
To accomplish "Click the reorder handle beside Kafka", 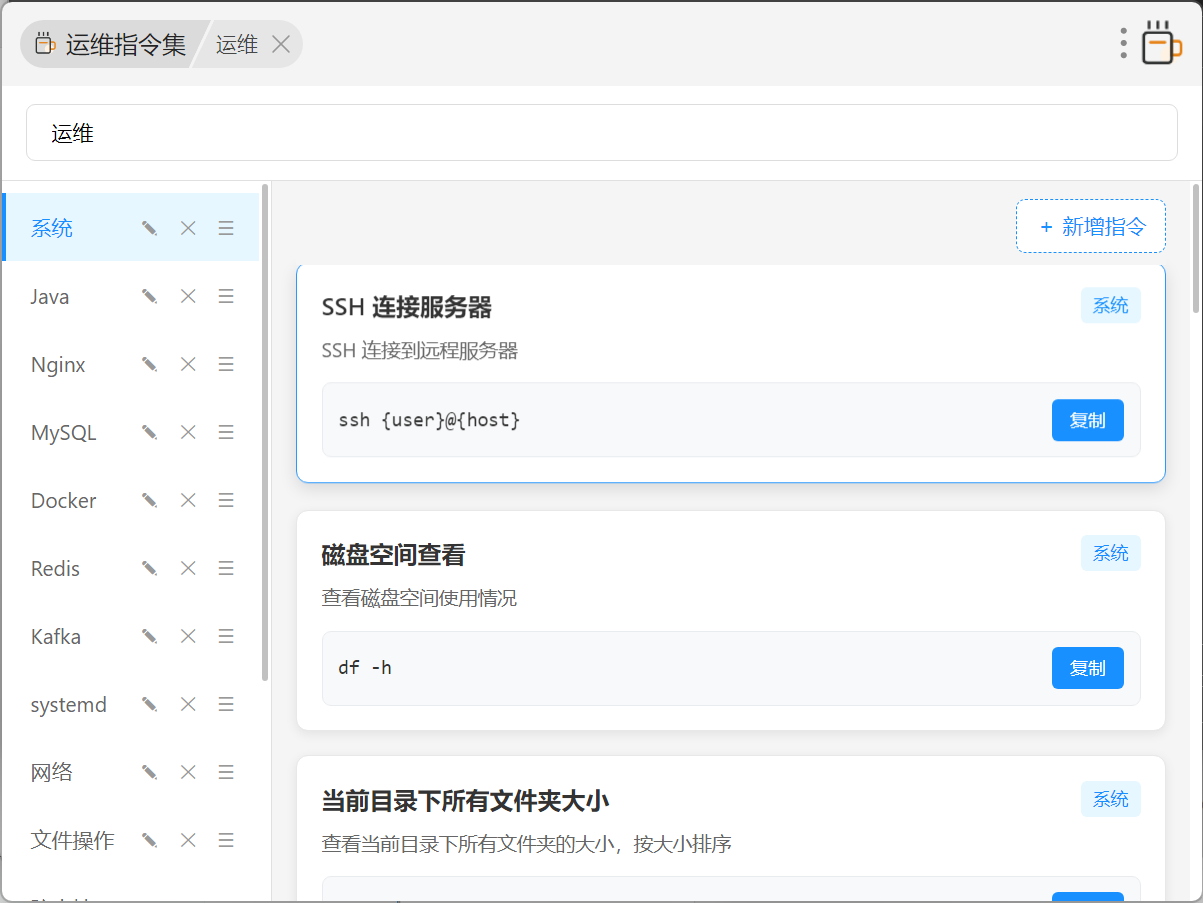I will tap(226, 636).
